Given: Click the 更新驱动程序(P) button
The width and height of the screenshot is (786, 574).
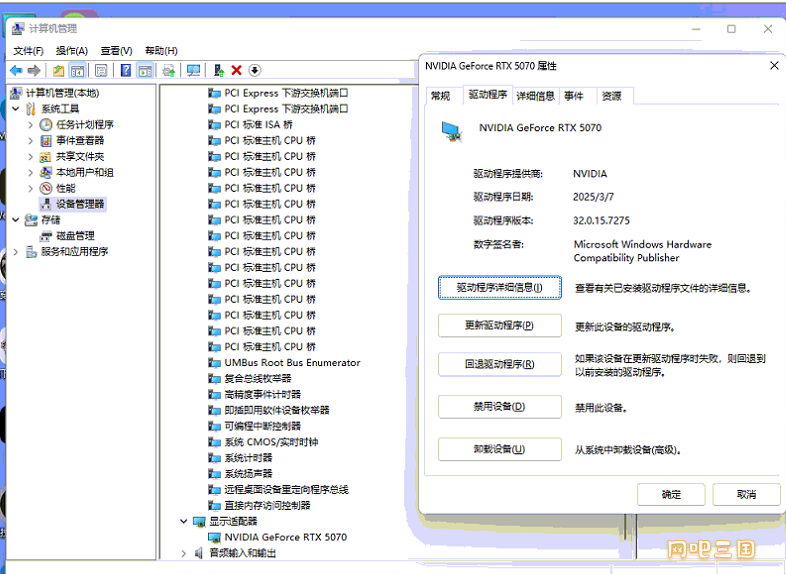Looking at the screenshot, I should click(x=499, y=326).
